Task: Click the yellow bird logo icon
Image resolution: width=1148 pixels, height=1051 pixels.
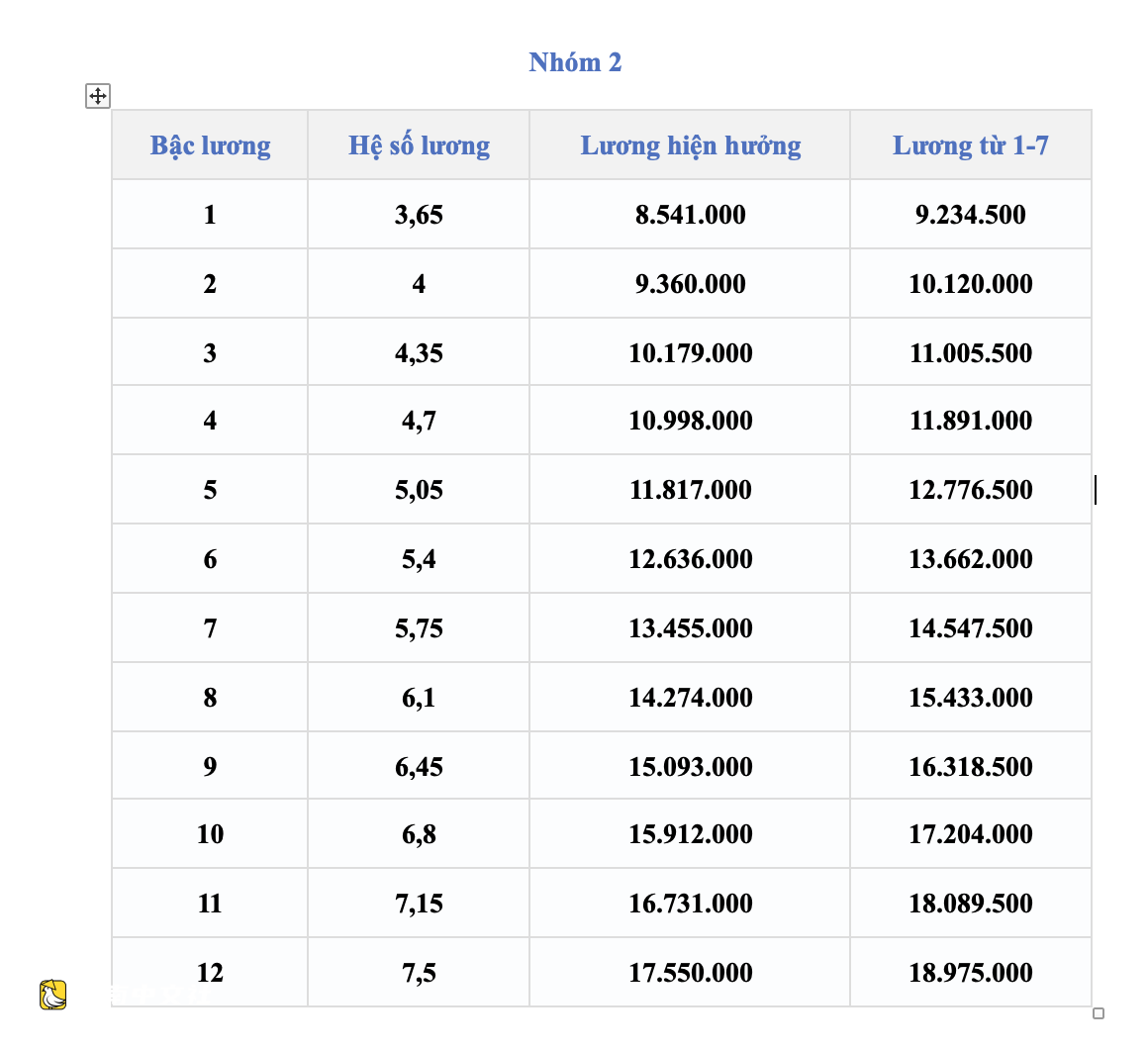Action: click(x=52, y=995)
